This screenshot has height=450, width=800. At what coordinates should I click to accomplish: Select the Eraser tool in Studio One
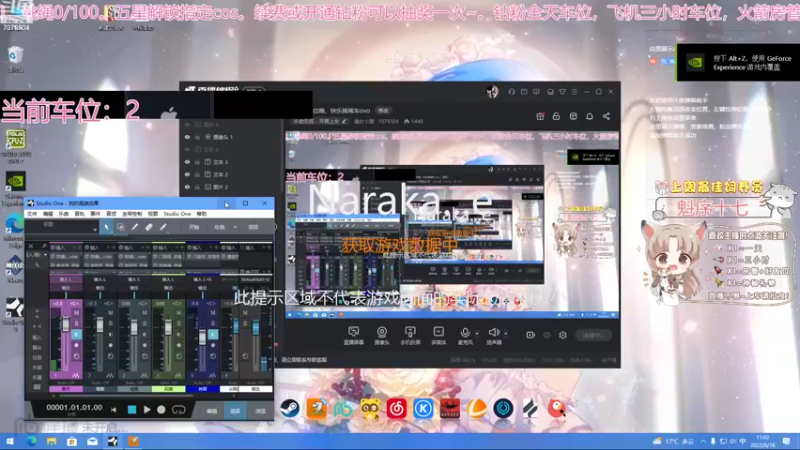coord(149,227)
